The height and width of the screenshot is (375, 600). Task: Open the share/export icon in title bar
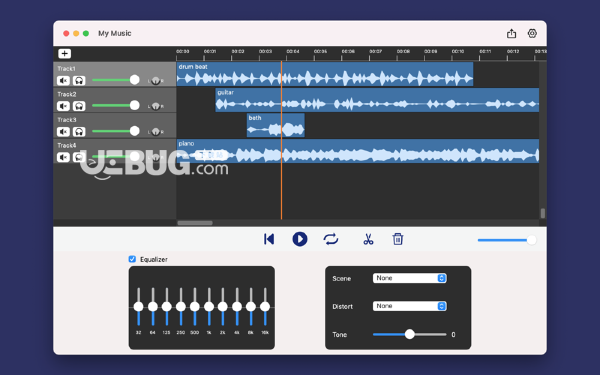click(511, 33)
